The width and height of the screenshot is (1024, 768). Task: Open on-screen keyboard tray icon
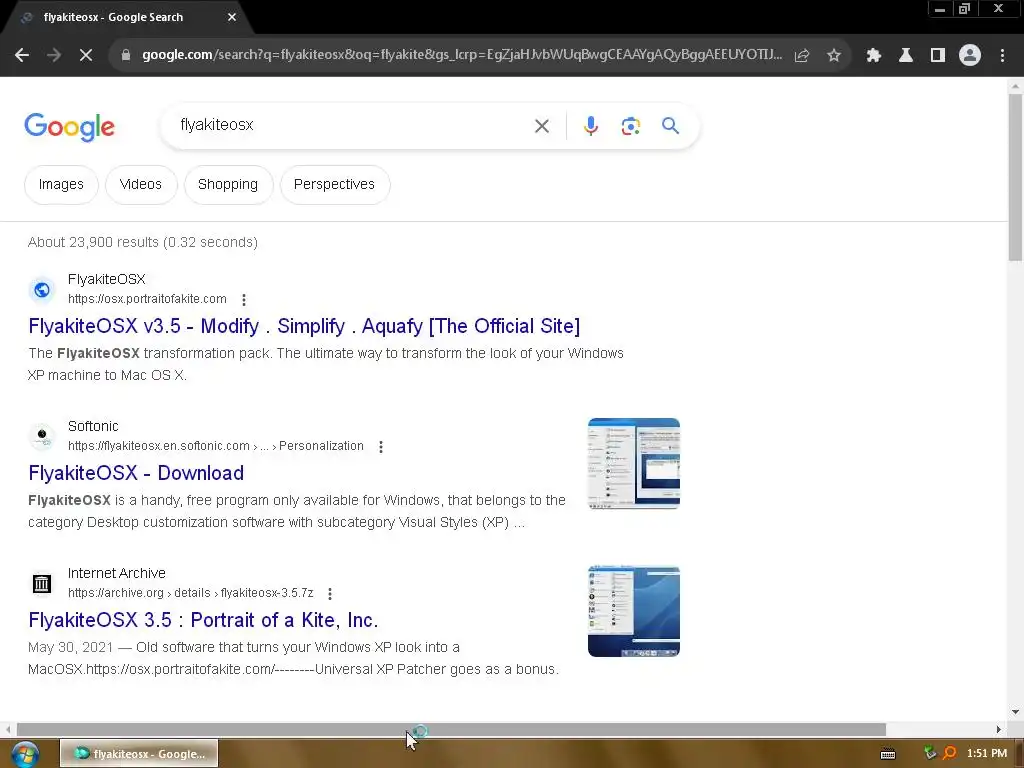click(888, 754)
